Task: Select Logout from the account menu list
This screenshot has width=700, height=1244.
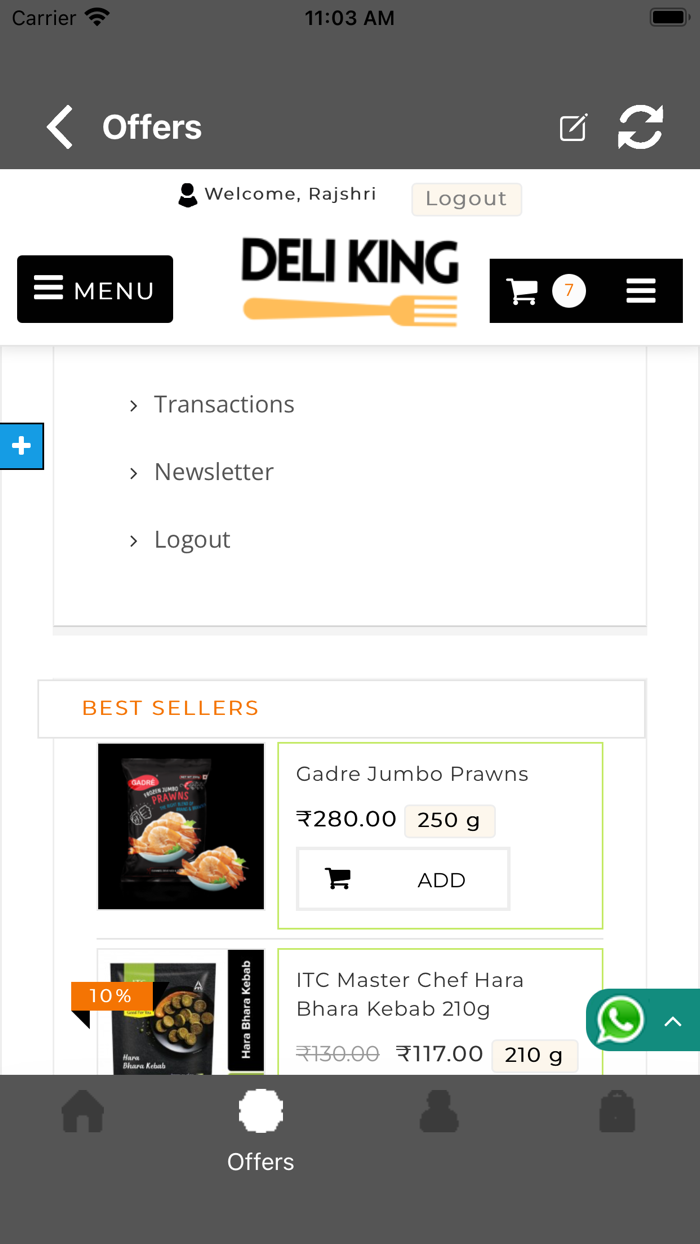Action: (192, 539)
